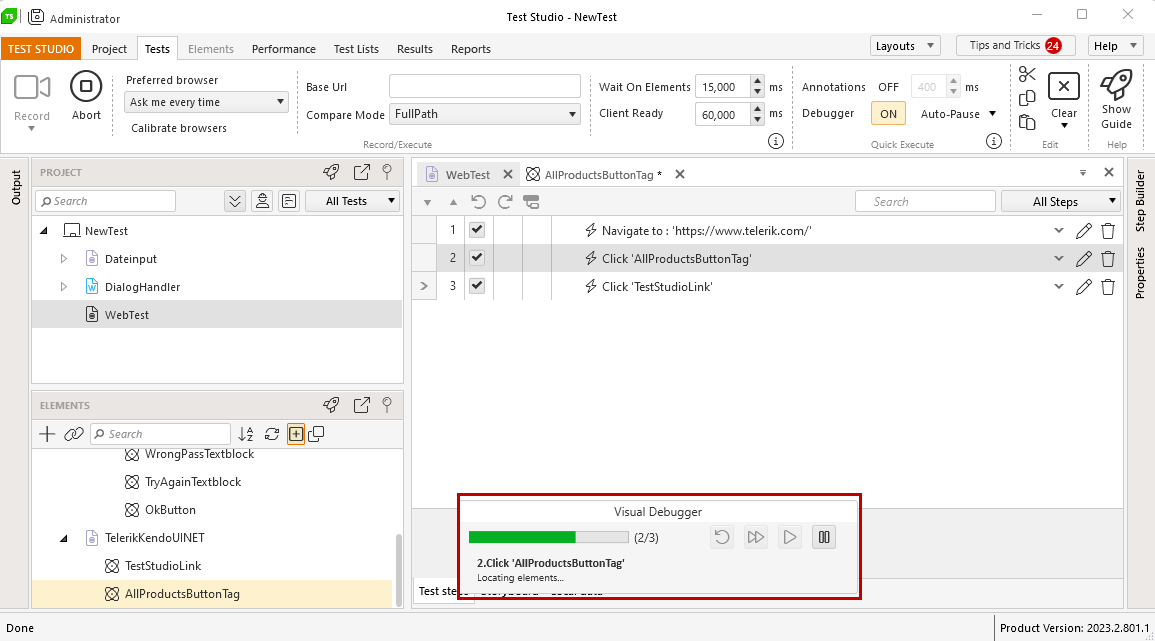Click the link elements chain icon
This screenshot has height=641, width=1155.
tap(74, 434)
